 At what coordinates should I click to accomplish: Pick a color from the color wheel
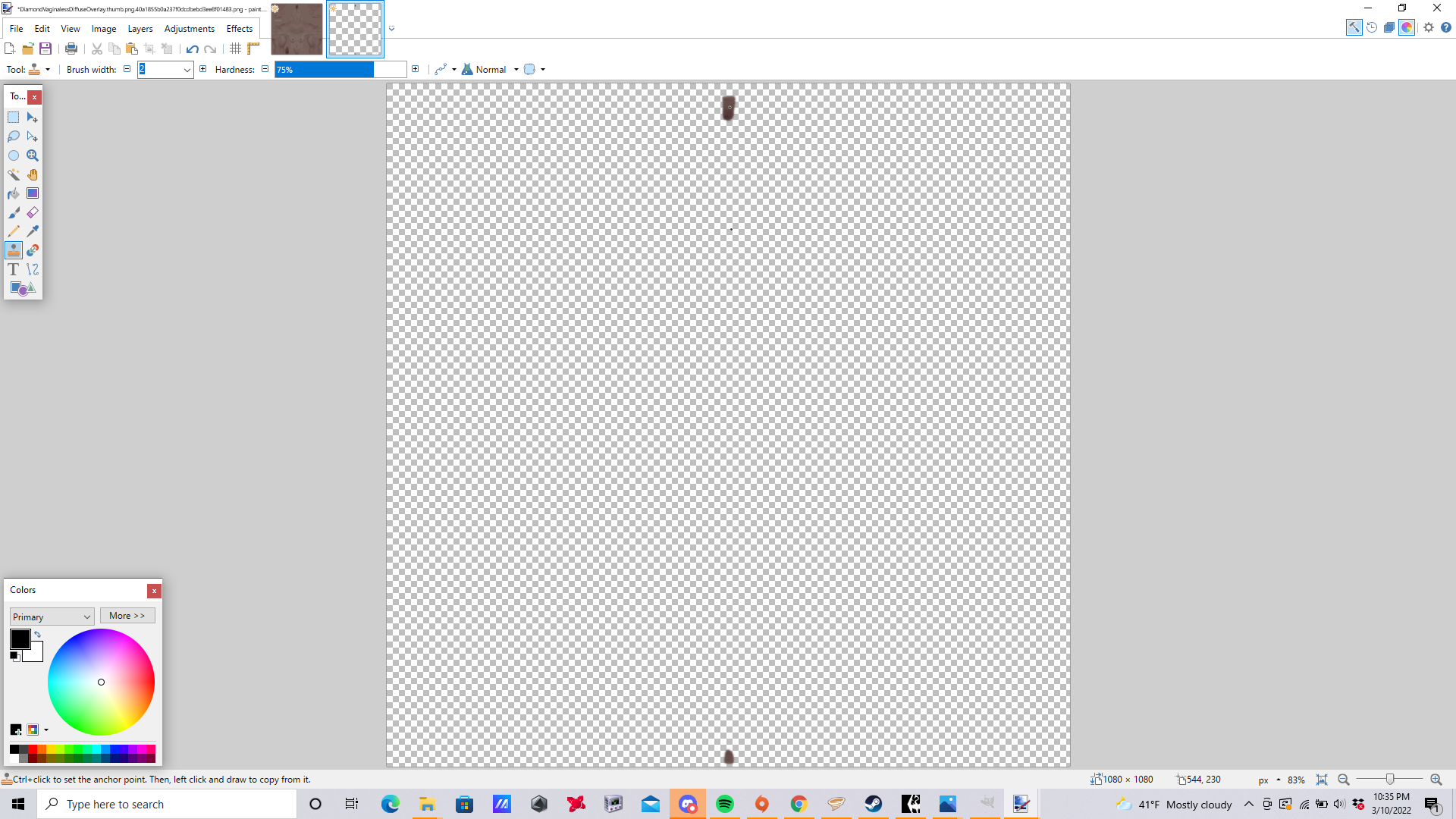(x=101, y=682)
